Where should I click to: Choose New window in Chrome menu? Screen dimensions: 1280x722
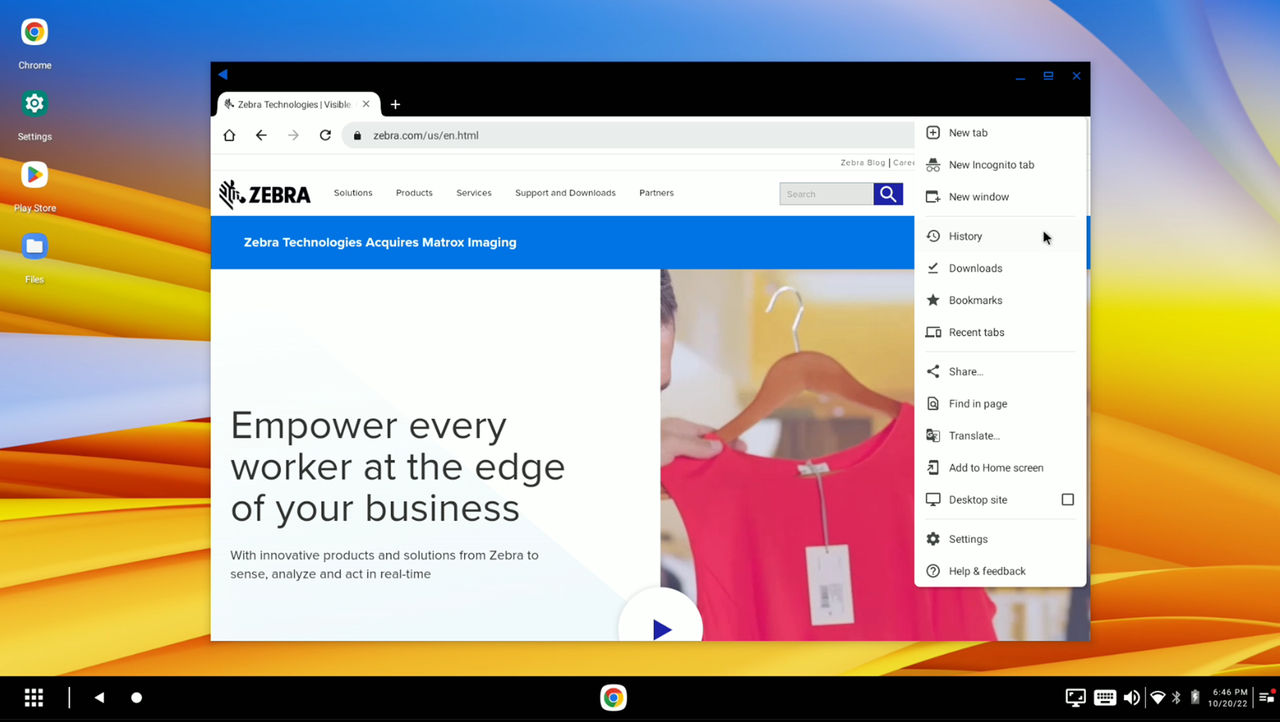tap(1000, 197)
